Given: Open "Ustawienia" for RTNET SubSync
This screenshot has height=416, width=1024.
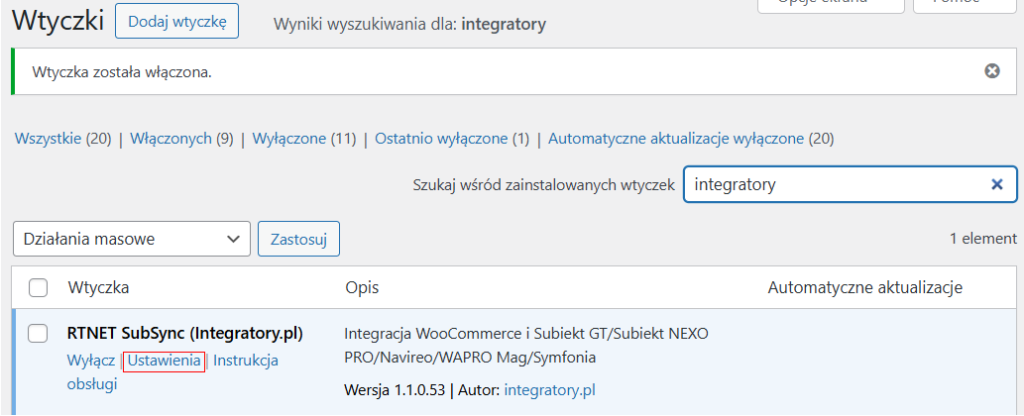Looking at the screenshot, I should [164, 361].
